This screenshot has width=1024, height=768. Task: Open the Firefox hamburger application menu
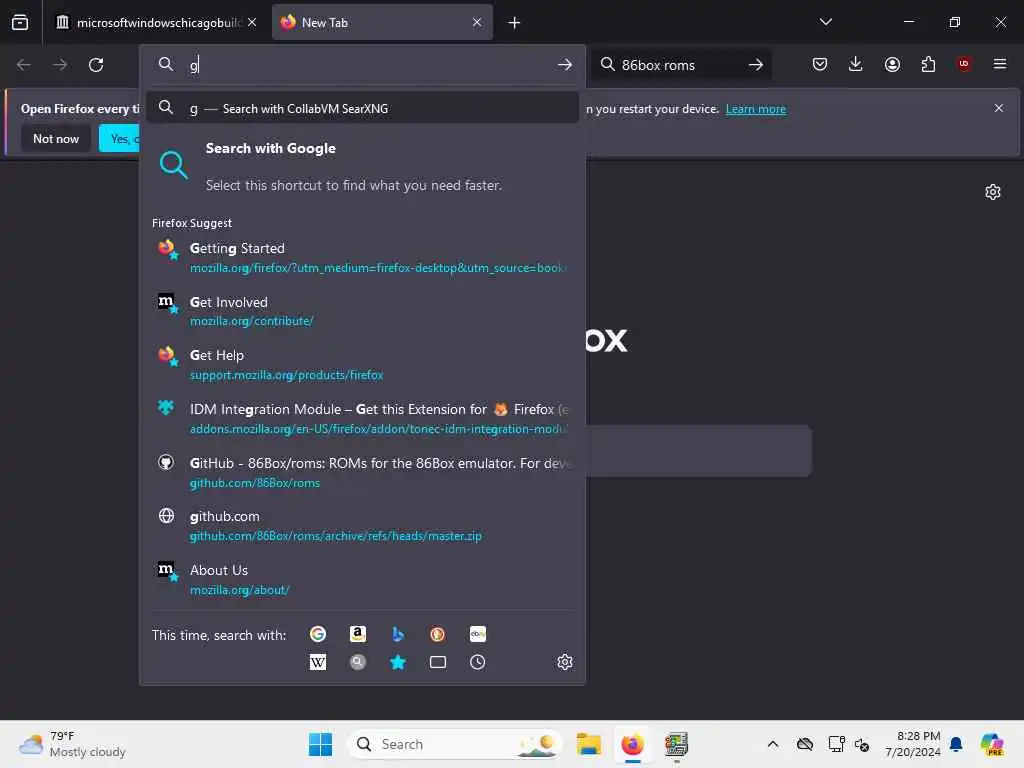pyautogui.click(x=1000, y=64)
